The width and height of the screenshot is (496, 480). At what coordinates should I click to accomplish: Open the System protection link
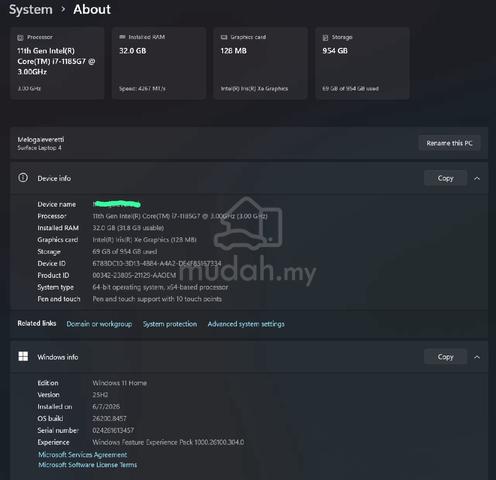170,324
